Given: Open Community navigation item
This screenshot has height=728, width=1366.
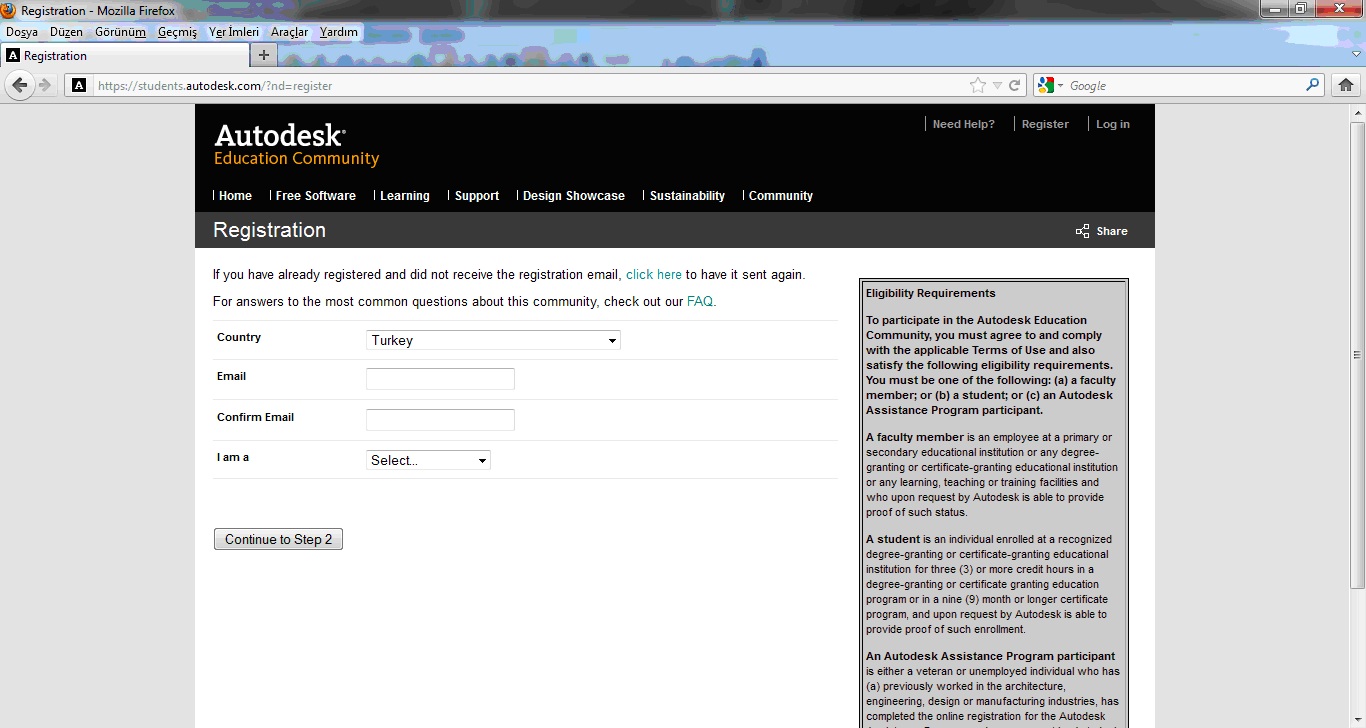Looking at the screenshot, I should (x=781, y=196).
